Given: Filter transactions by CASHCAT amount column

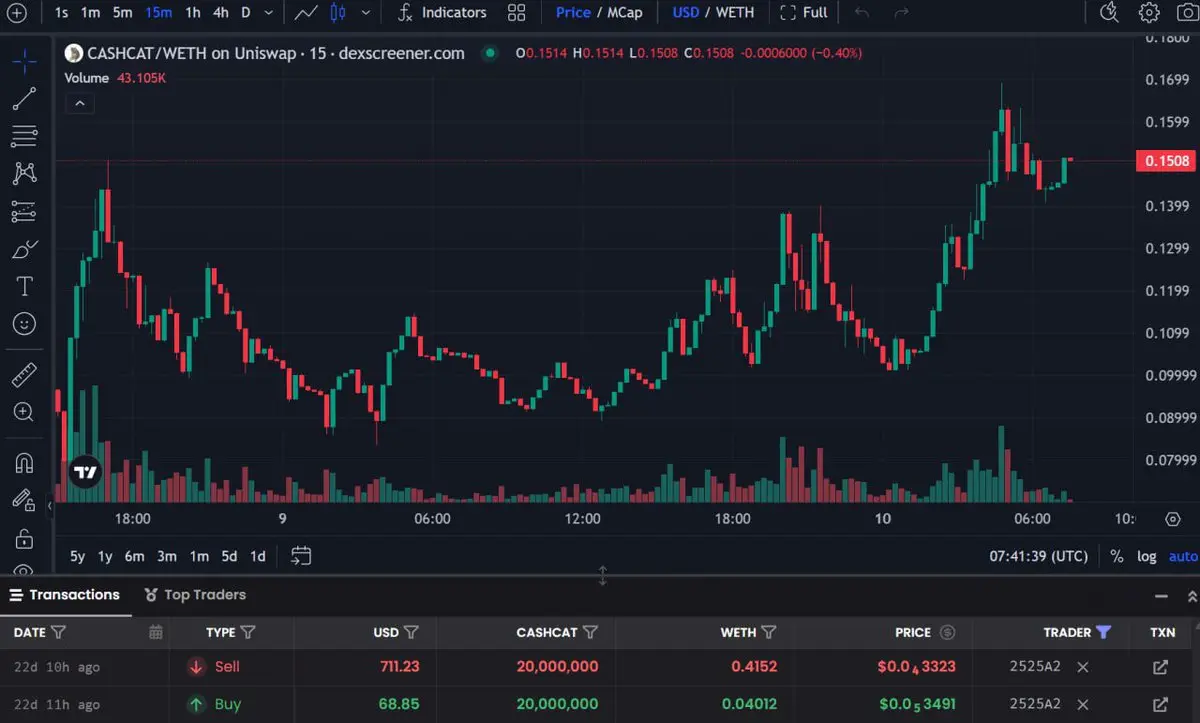Looking at the screenshot, I should pyautogui.click(x=590, y=632).
